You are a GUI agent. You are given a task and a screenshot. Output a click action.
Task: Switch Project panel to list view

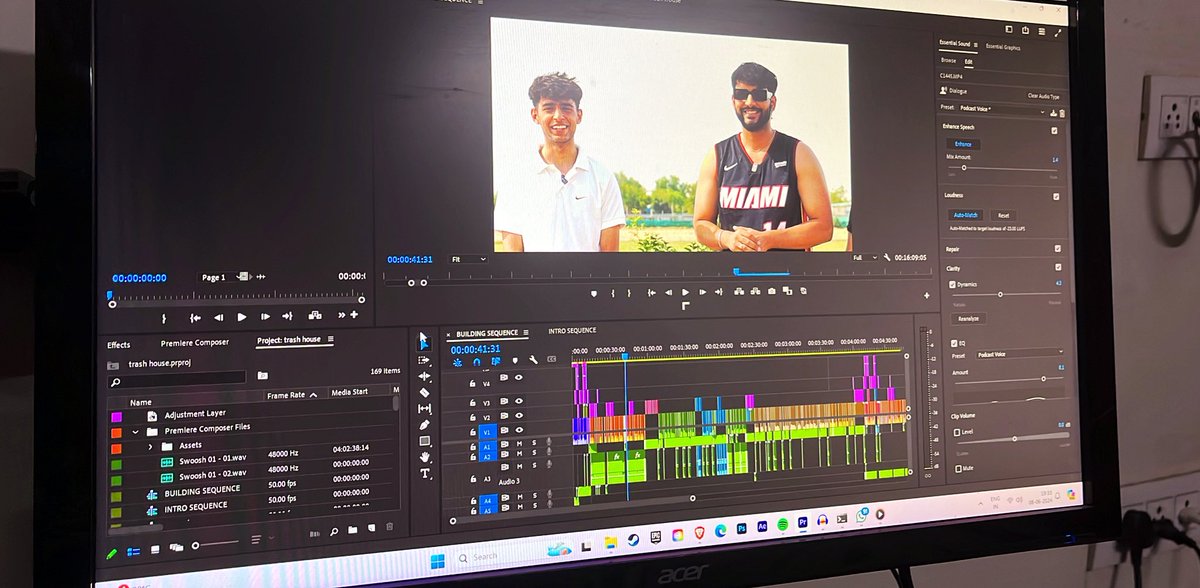(133, 551)
